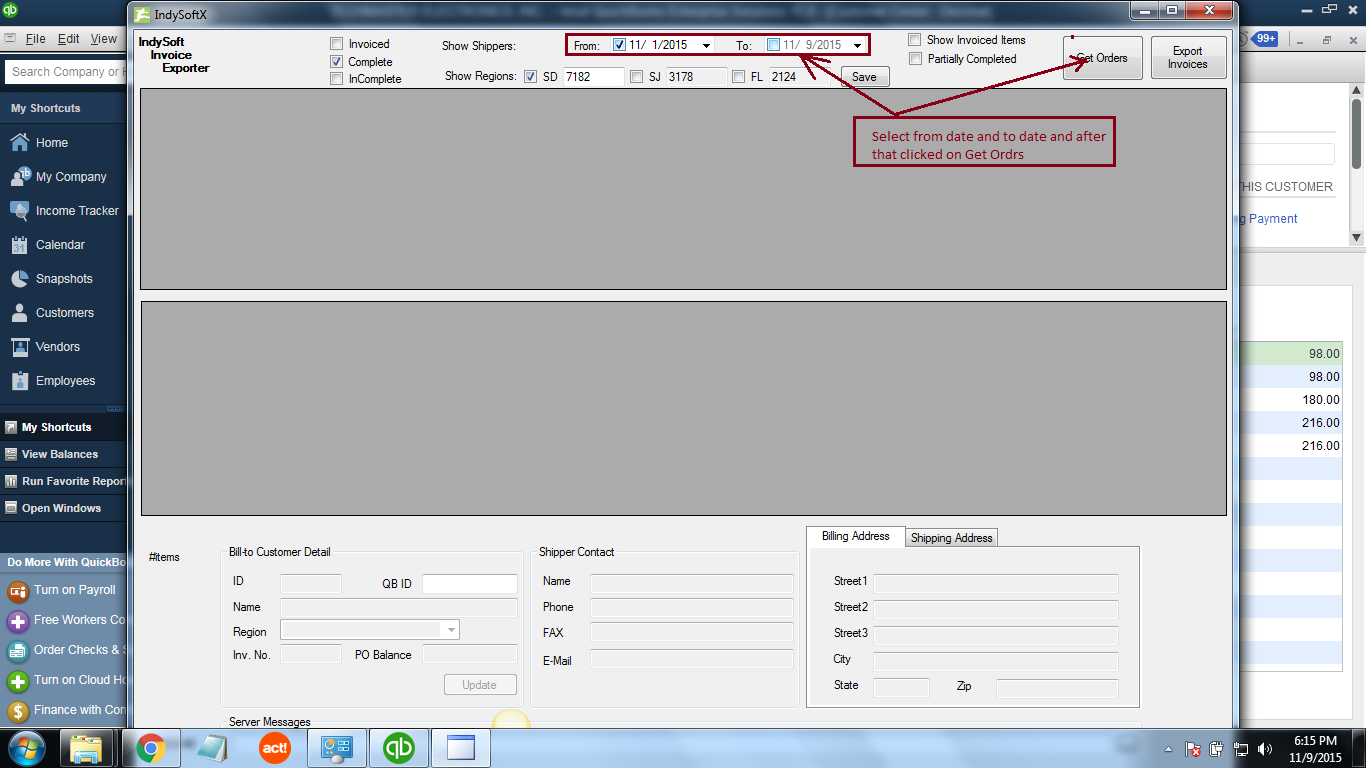This screenshot has width=1366, height=768.
Task: Toggle the Show Invoiced Items checkbox
Action: [915, 40]
